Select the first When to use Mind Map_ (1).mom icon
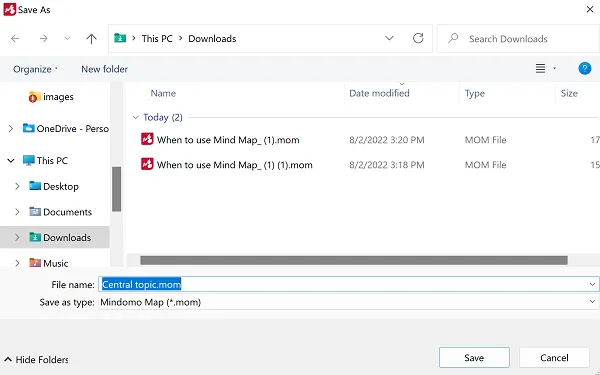This screenshot has height=375, width=600. pos(147,139)
